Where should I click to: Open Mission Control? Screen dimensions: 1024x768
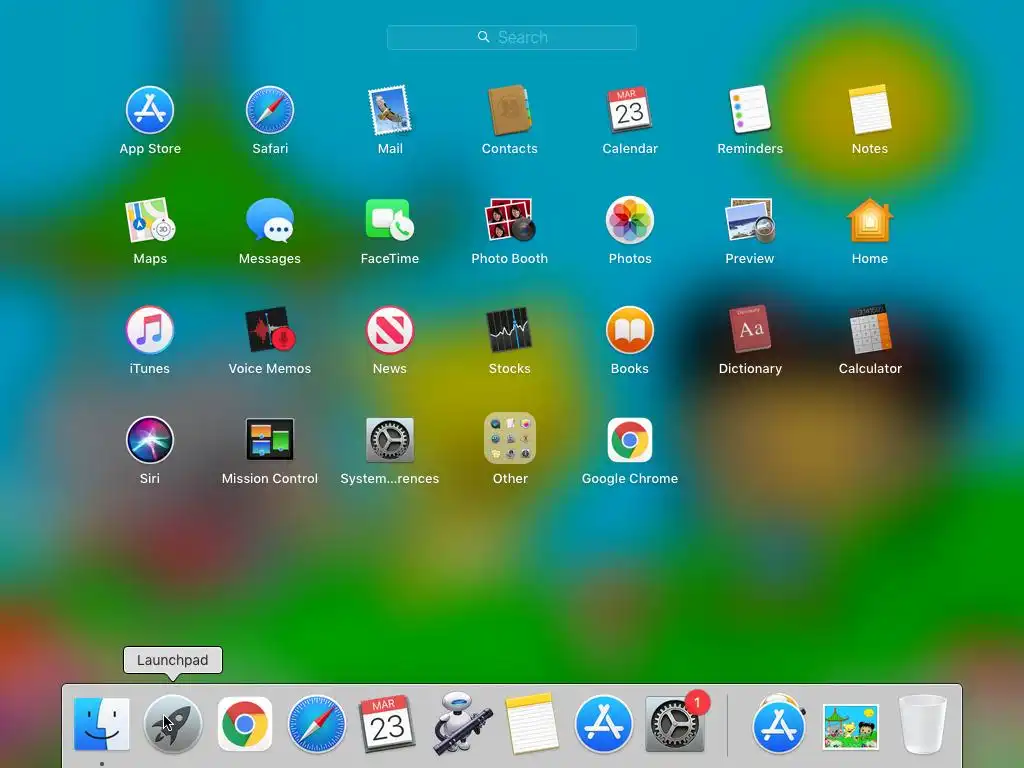click(x=270, y=440)
